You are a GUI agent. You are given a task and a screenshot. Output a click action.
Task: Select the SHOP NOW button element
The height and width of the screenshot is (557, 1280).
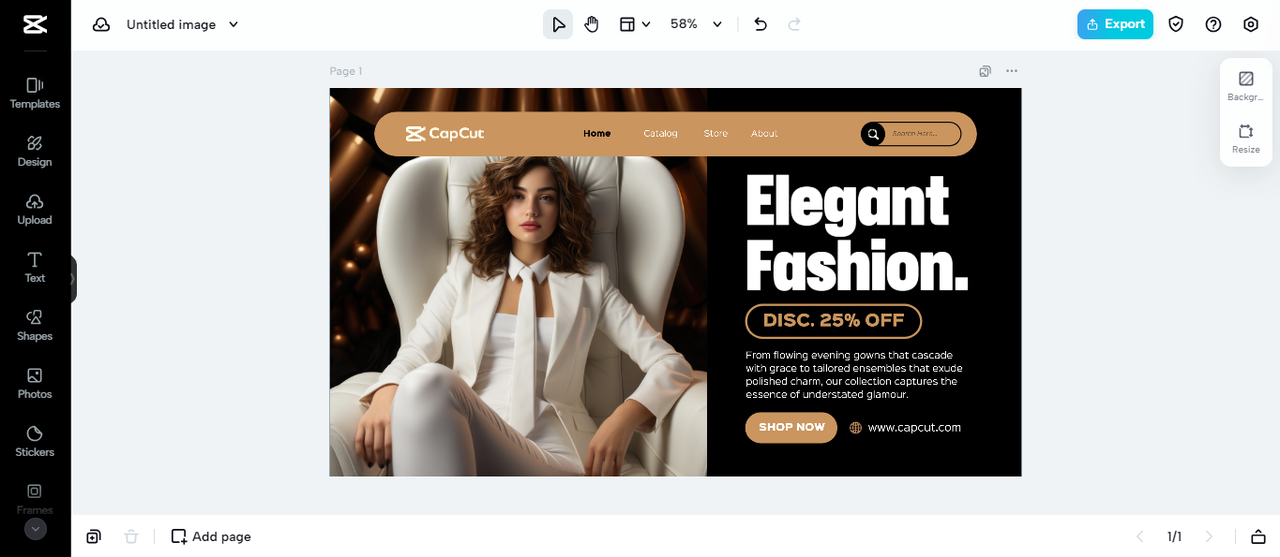[791, 427]
